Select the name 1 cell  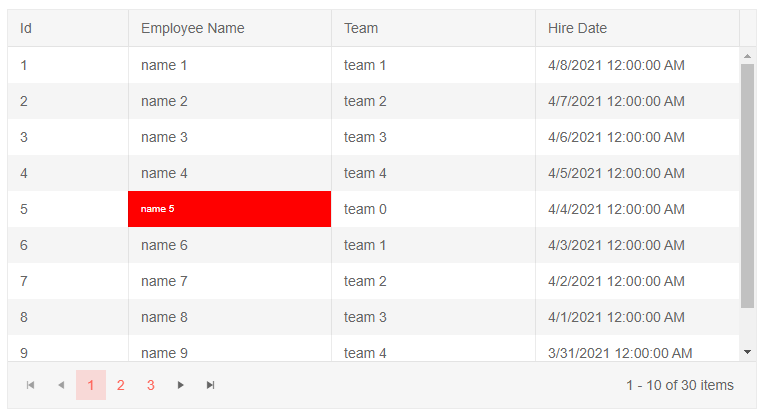[x=164, y=65]
